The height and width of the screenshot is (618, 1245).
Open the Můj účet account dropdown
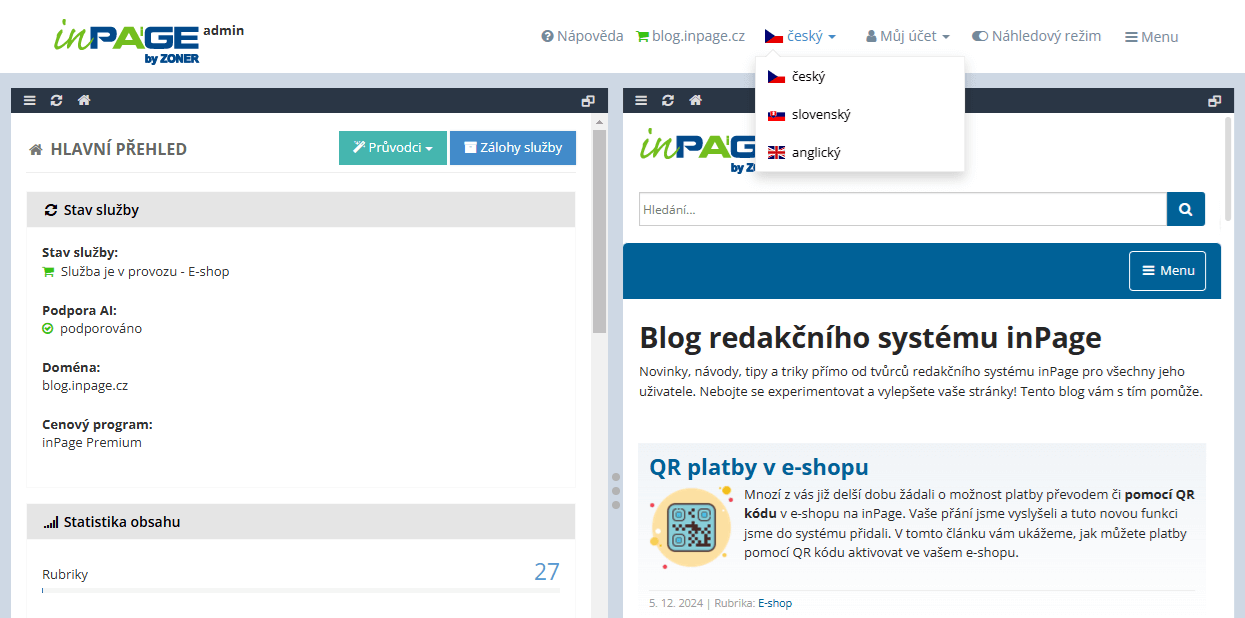coord(907,36)
